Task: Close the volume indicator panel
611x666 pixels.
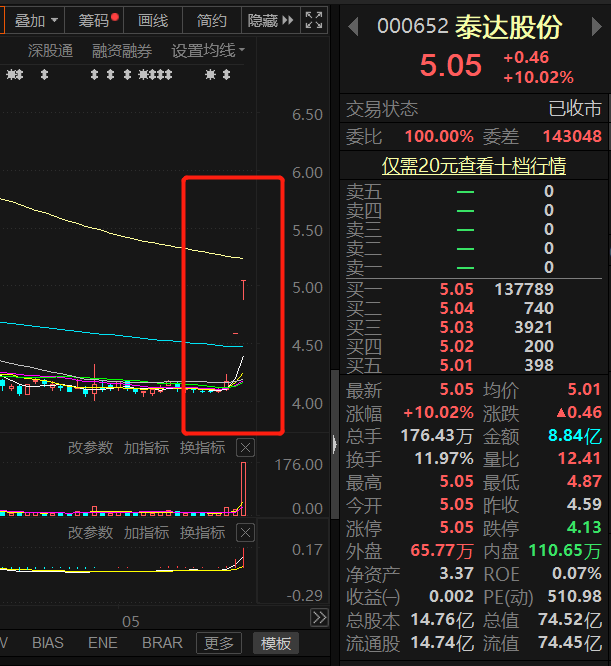Action: click(245, 448)
